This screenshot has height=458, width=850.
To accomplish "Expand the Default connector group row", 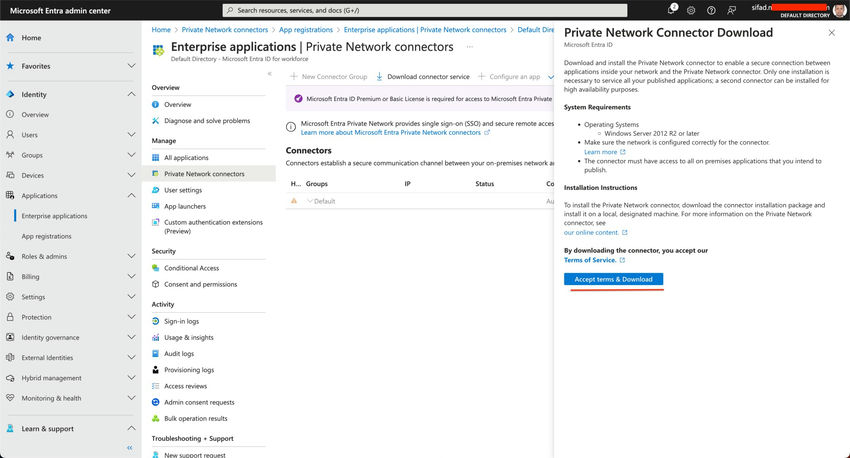I will point(310,201).
